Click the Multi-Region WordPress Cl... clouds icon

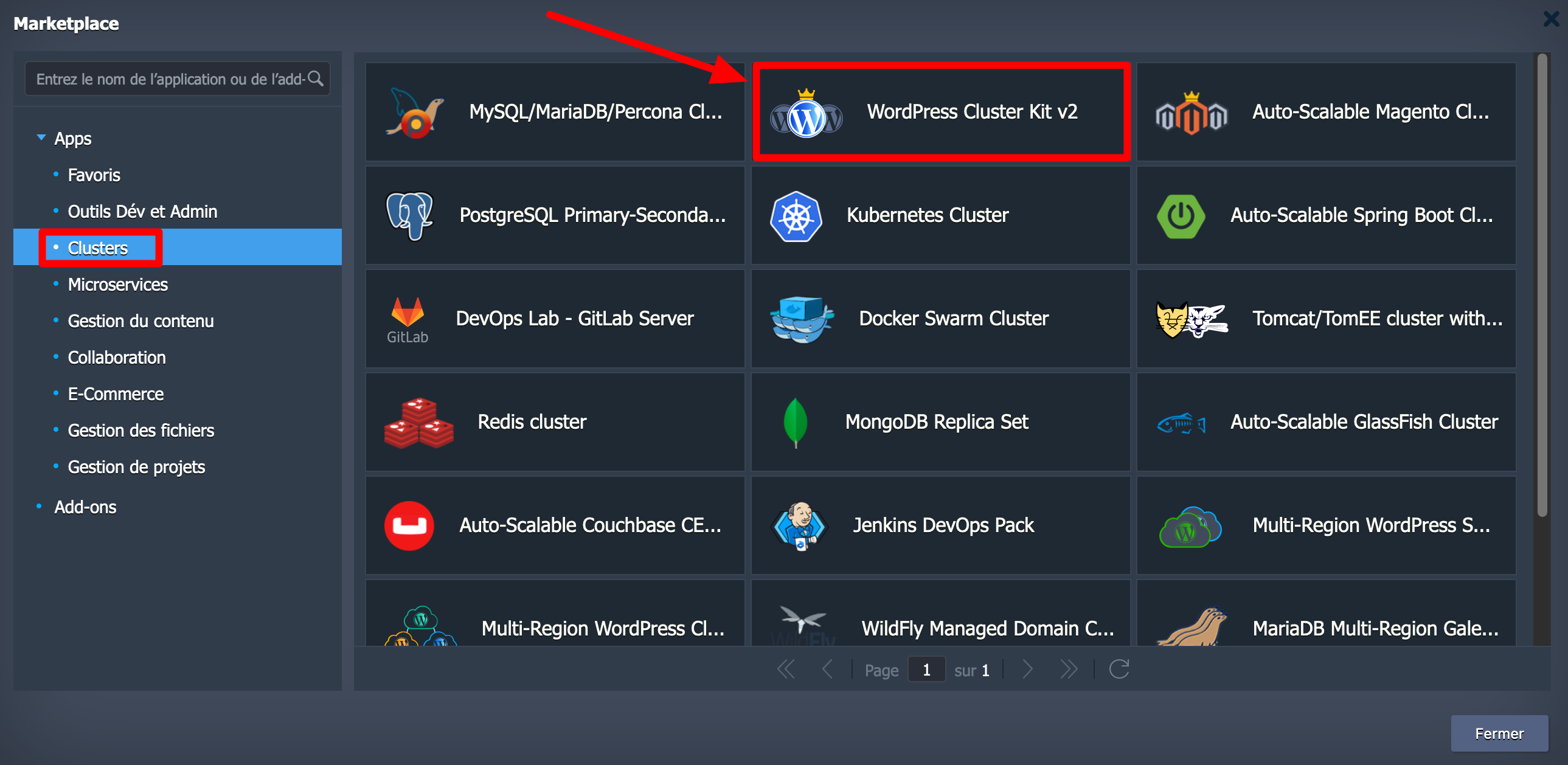click(x=420, y=626)
